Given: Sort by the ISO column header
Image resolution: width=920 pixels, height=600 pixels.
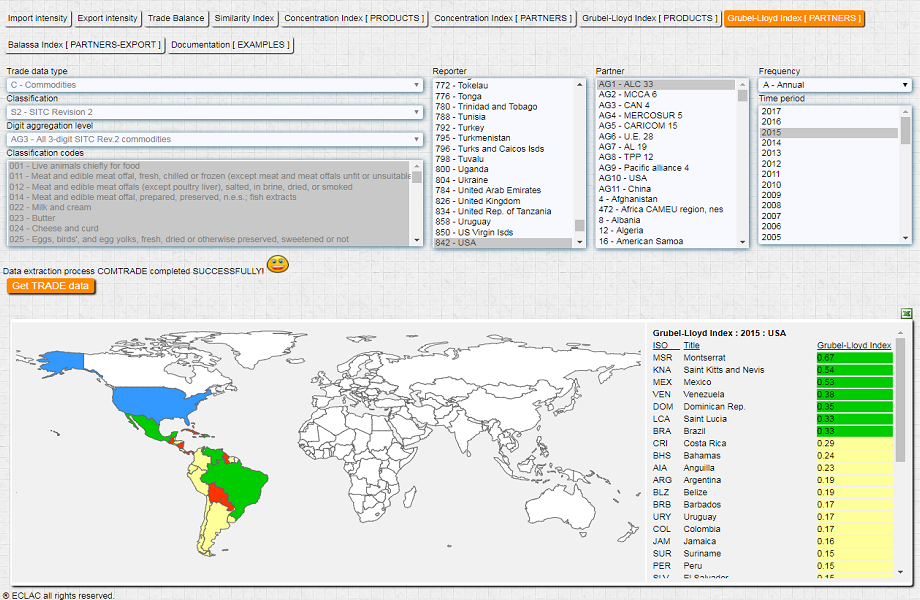Looking at the screenshot, I should tap(660, 345).
